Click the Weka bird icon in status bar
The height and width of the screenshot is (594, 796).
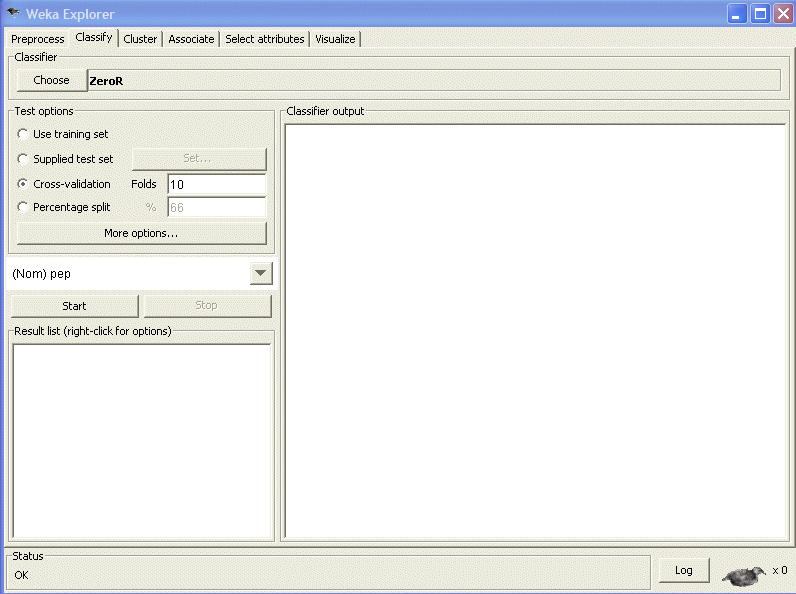point(743,574)
